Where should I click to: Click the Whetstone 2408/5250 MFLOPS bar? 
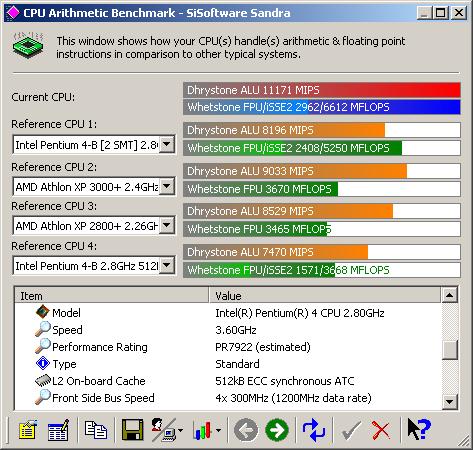(322, 148)
